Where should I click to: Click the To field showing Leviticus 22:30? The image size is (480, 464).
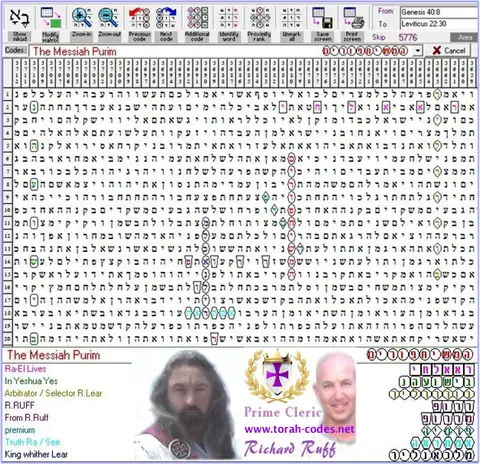pos(439,24)
